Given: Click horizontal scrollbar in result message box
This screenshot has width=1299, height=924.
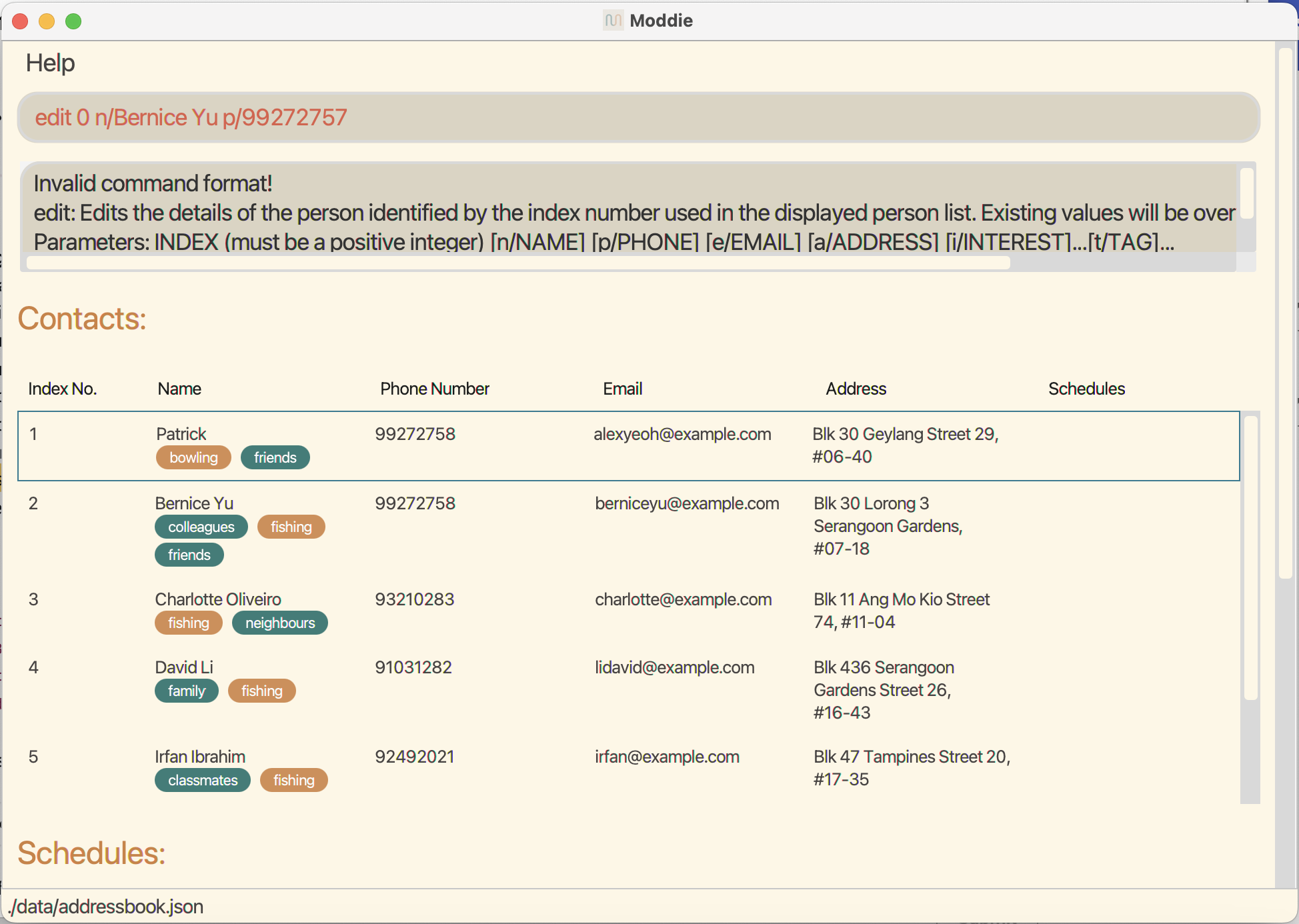Looking at the screenshot, I should (x=518, y=263).
